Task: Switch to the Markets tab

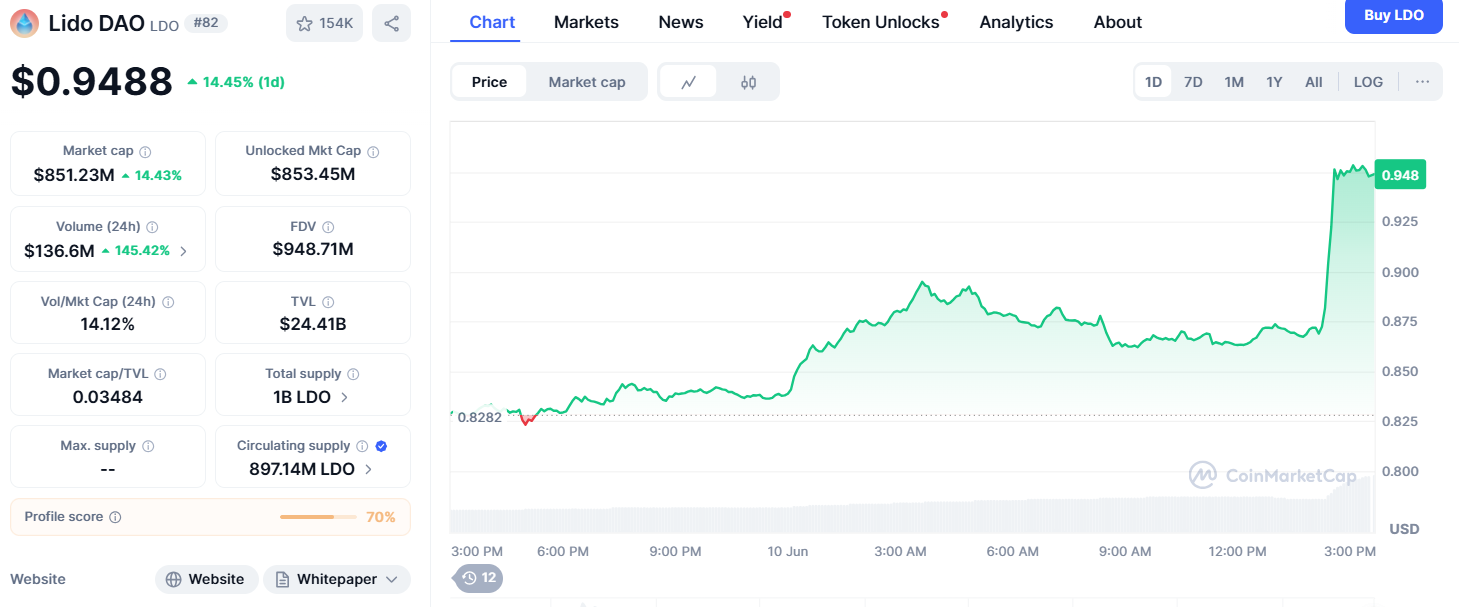Action: click(x=586, y=22)
